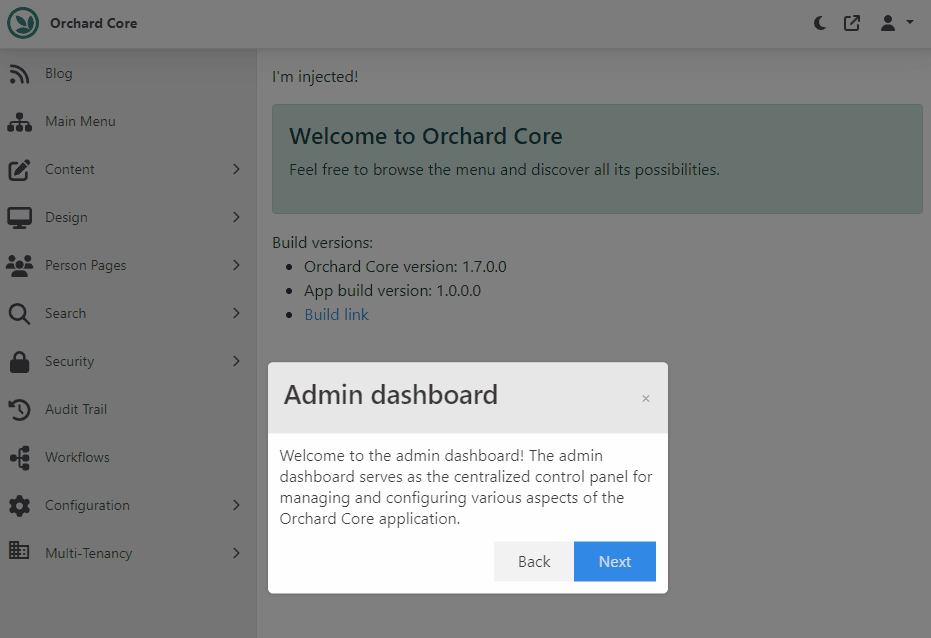Expand the Search submenu chevron
The image size is (931, 638).
pos(236,313)
